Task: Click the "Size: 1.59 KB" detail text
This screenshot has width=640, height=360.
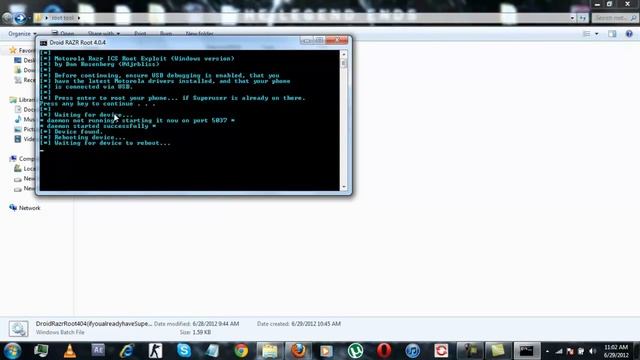Action: (x=195, y=332)
